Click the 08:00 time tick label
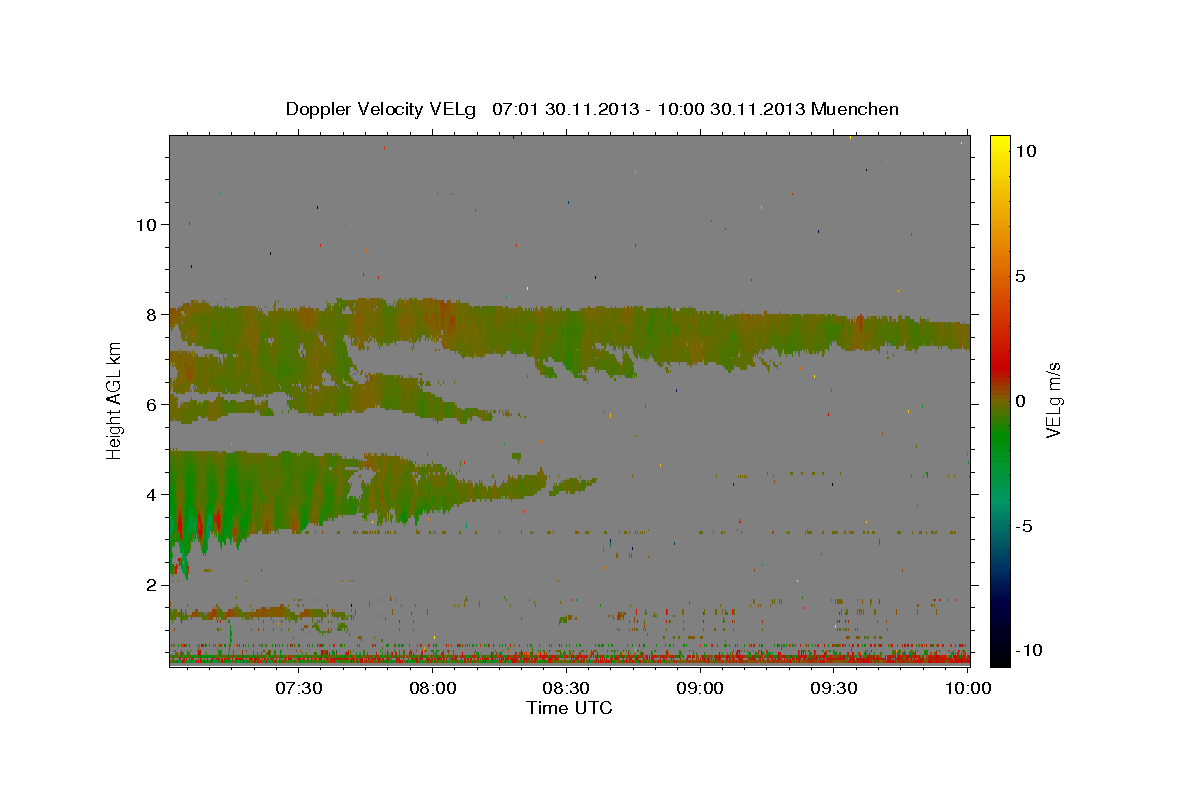This screenshot has height=800, width=1200. [433, 688]
